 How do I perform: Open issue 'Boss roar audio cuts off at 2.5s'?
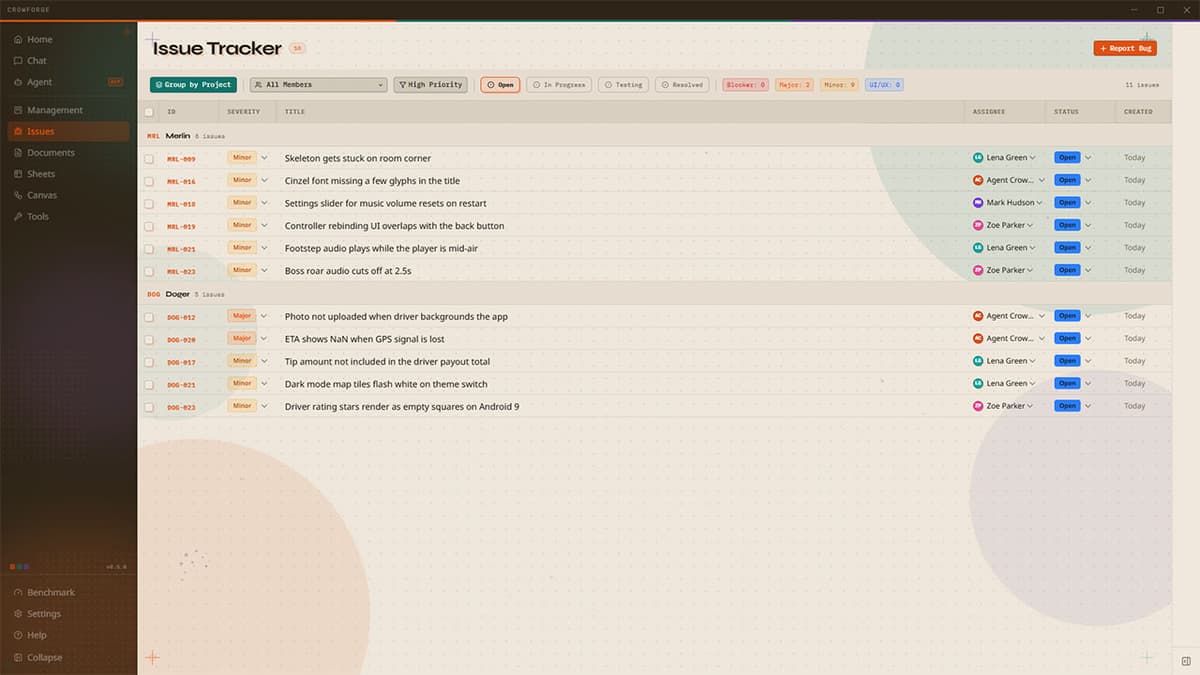click(348, 270)
